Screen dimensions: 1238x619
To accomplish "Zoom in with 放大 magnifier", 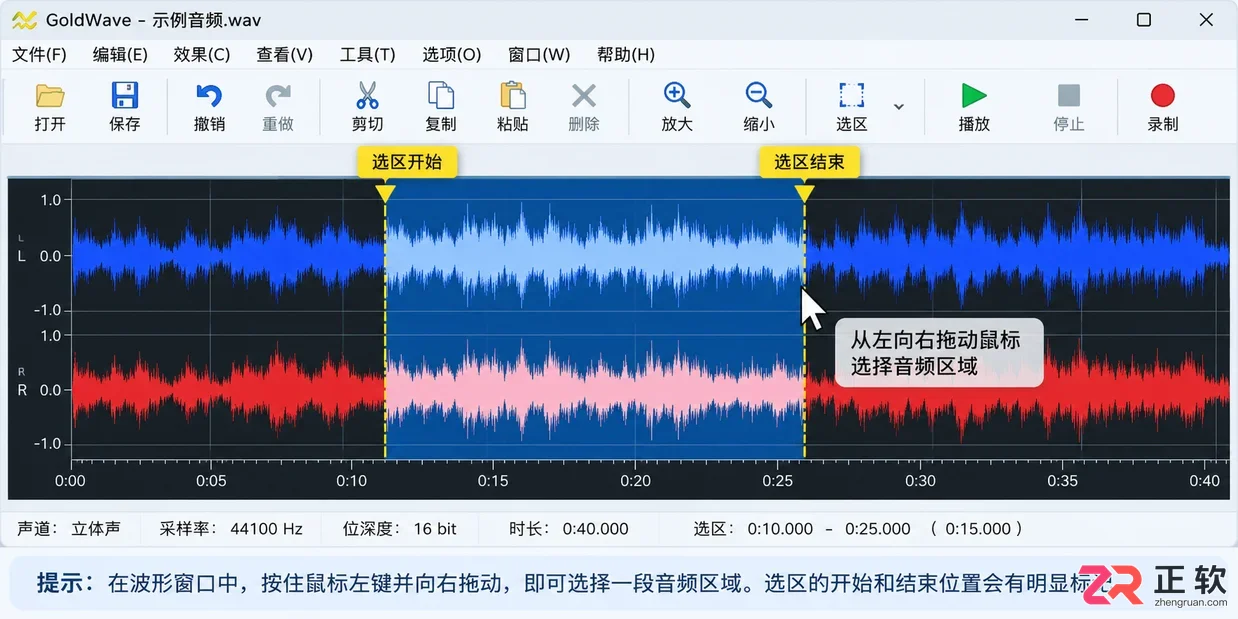I will (677, 96).
